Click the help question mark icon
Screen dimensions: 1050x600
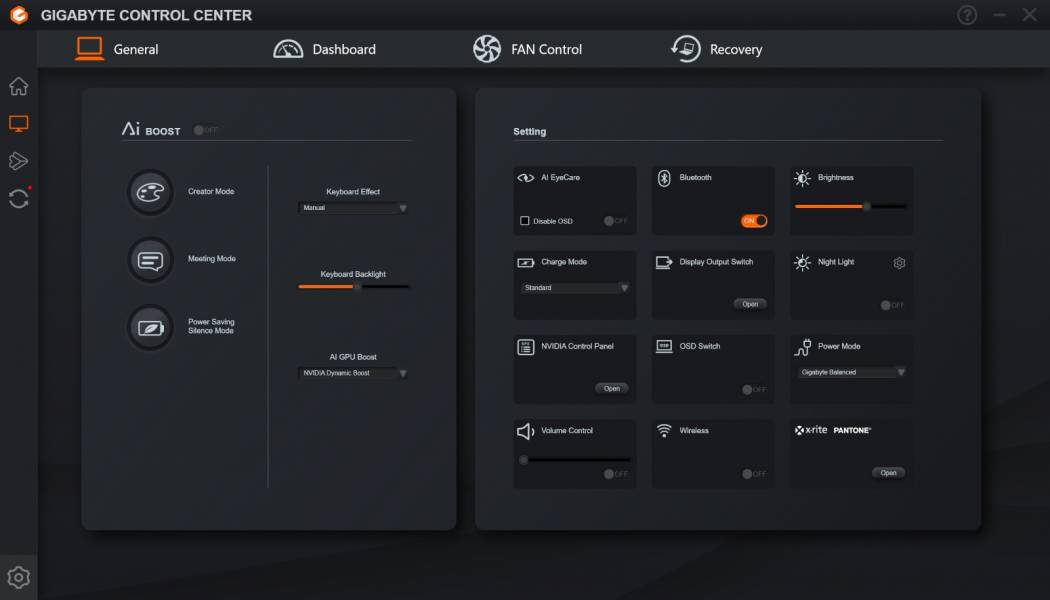click(967, 15)
